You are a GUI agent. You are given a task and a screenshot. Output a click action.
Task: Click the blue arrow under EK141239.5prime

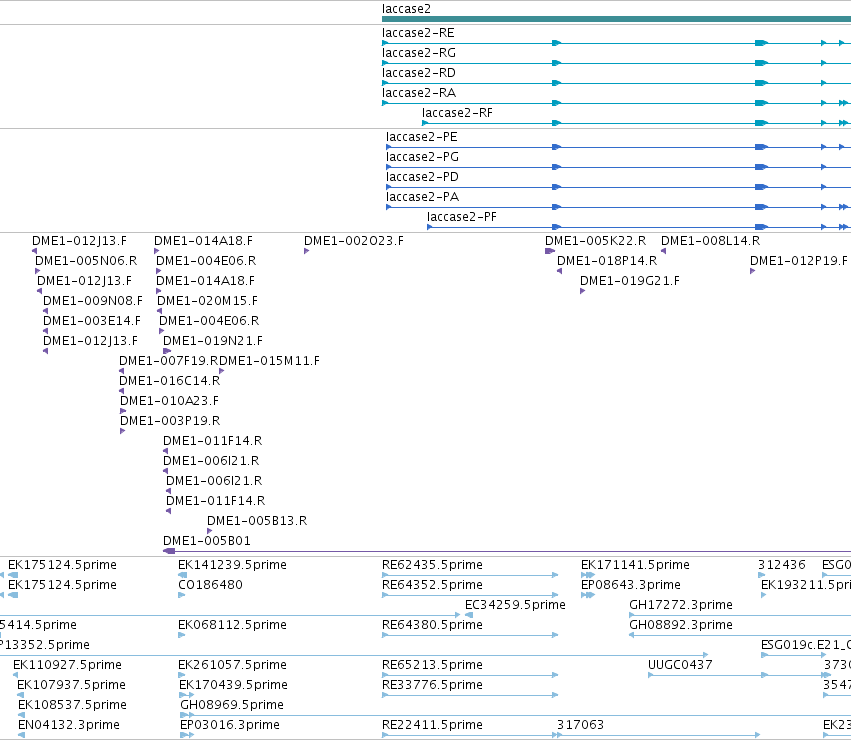click(x=182, y=575)
